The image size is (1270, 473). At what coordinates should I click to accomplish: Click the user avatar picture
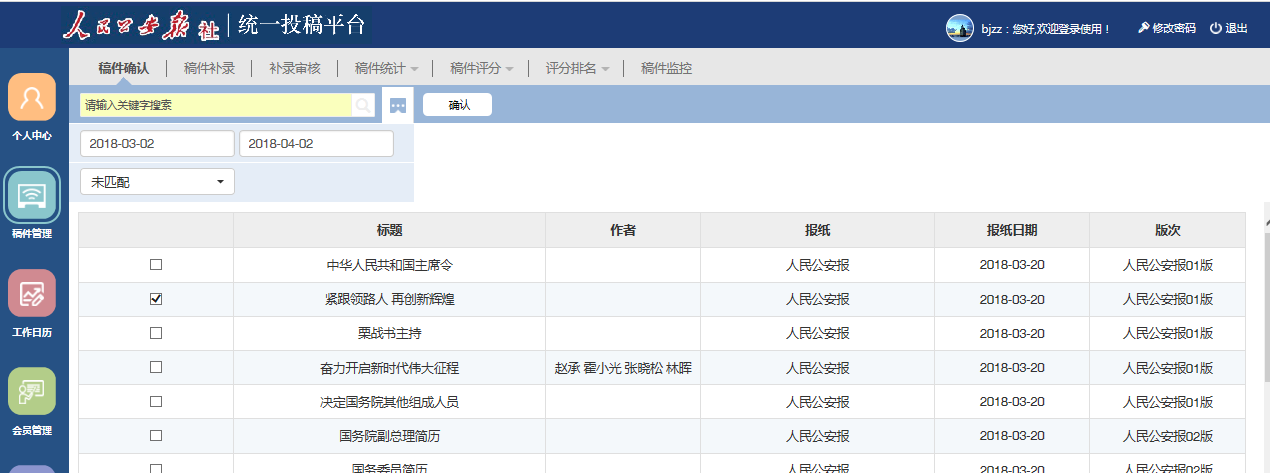tap(960, 28)
